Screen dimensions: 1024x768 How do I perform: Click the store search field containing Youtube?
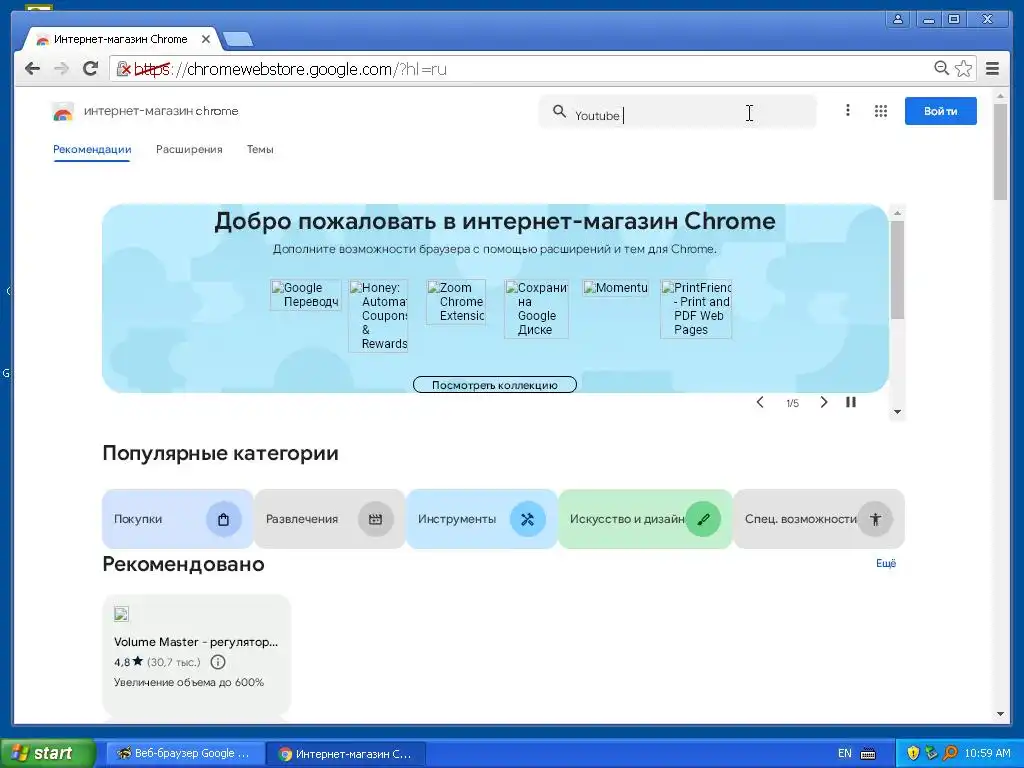tap(677, 112)
